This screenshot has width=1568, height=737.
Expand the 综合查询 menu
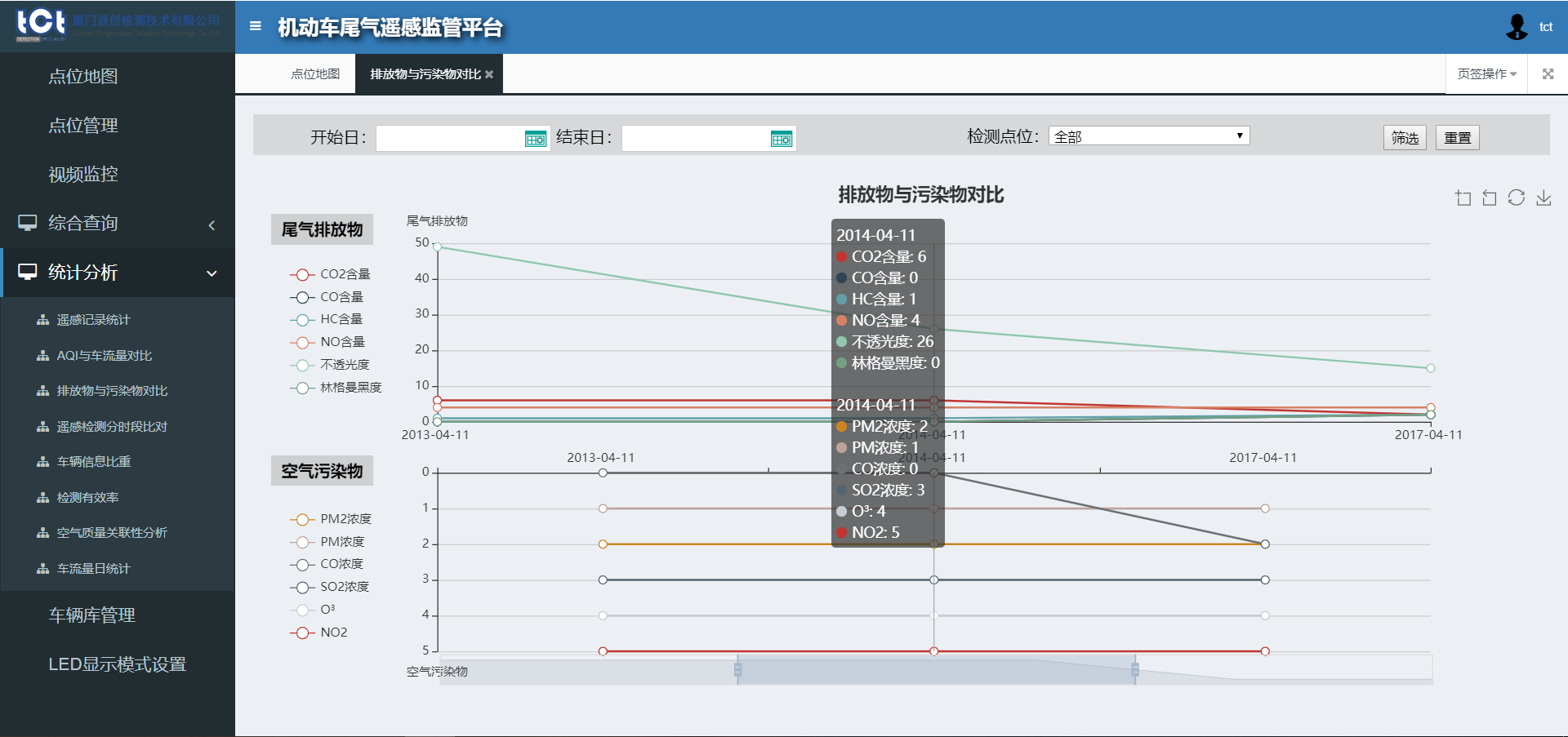pos(118,223)
